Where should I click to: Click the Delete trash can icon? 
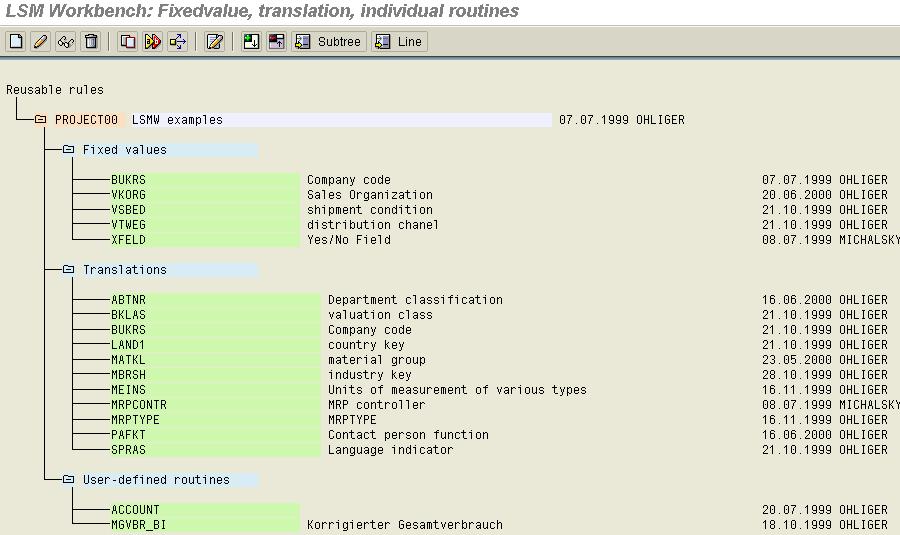[x=91, y=41]
